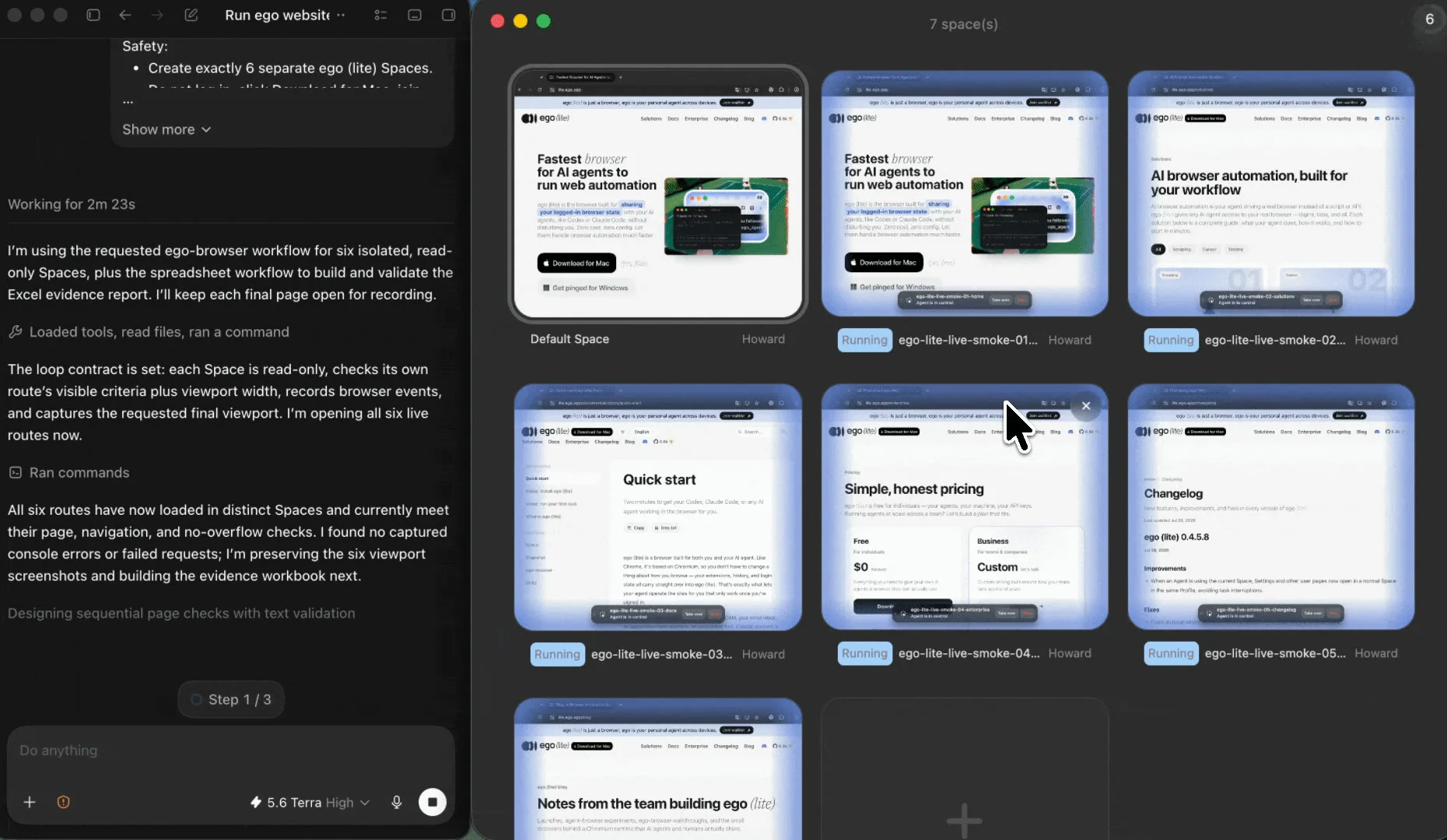Image resolution: width=1447 pixels, height=840 pixels.
Task: Toggle the bottom panel icon in header
Action: [415, 15]
